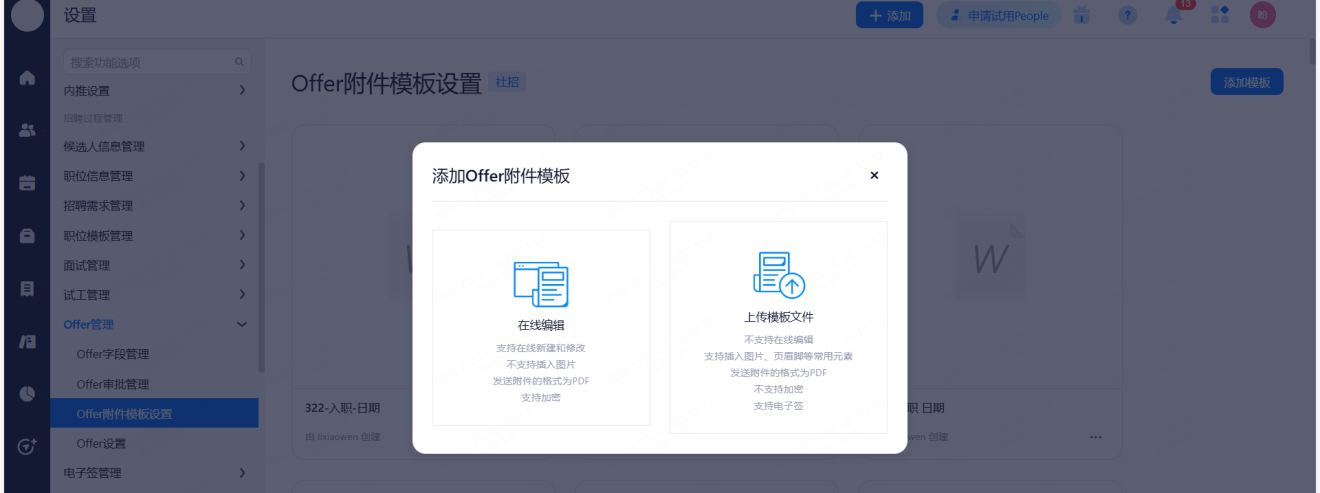The height and width of the screenshot is (493, 1320).
Task: Open the pink user avatar menu
Action: coord(1262,15)
